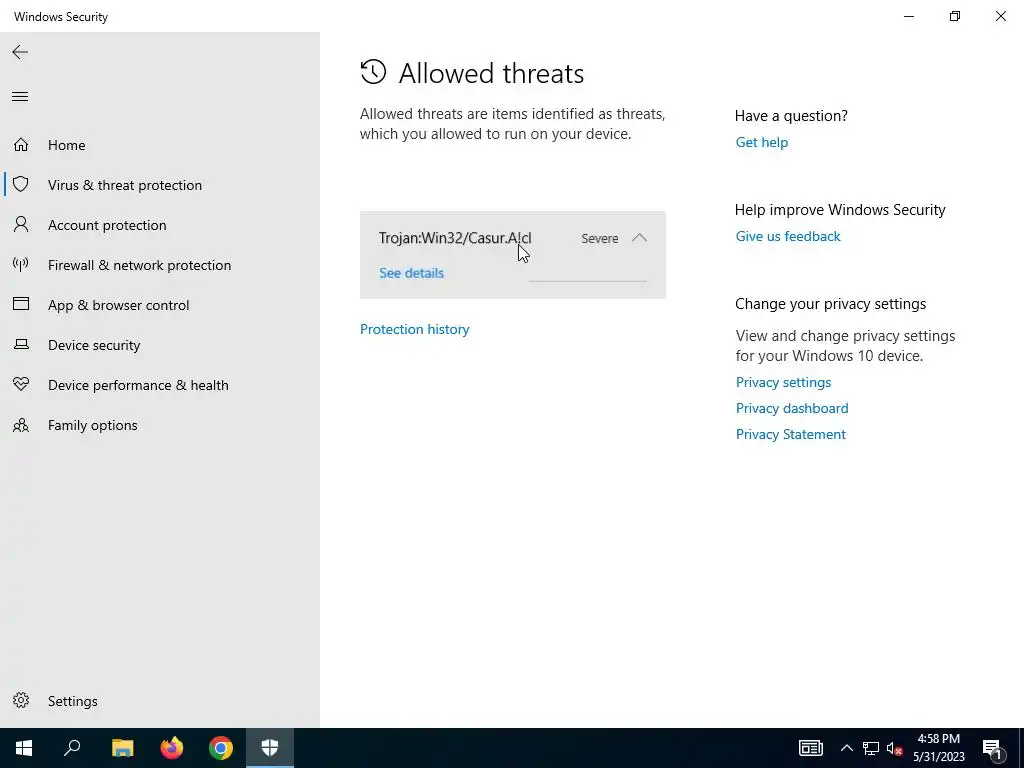
Task: Click the Settings gear icon
Action: click(x=21, y=700)
